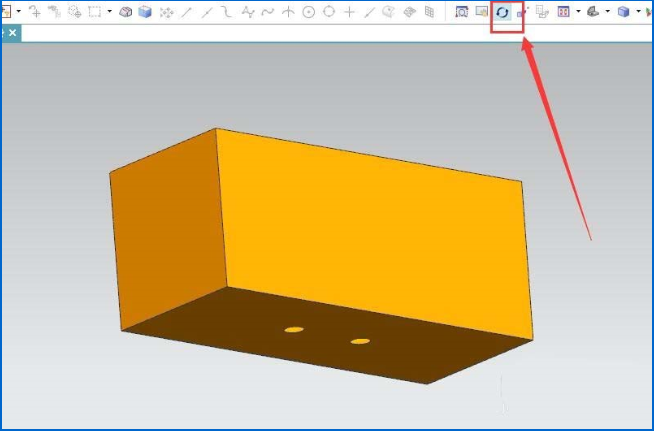
Task: Open dropdown arrow at far left of toolbar
Action: (x=18, y=12)
